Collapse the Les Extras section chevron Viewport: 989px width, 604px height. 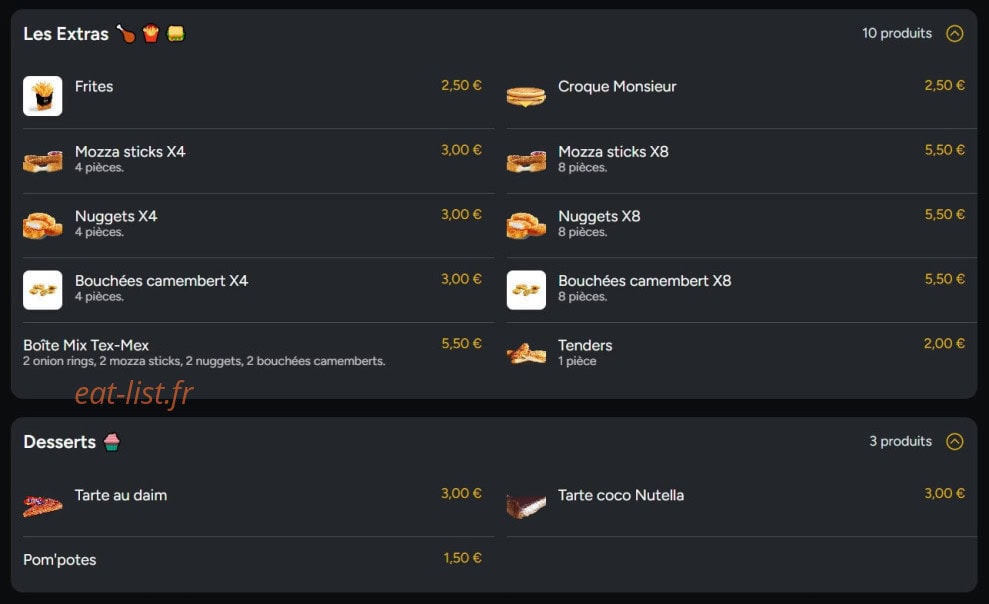coord(954,33)
